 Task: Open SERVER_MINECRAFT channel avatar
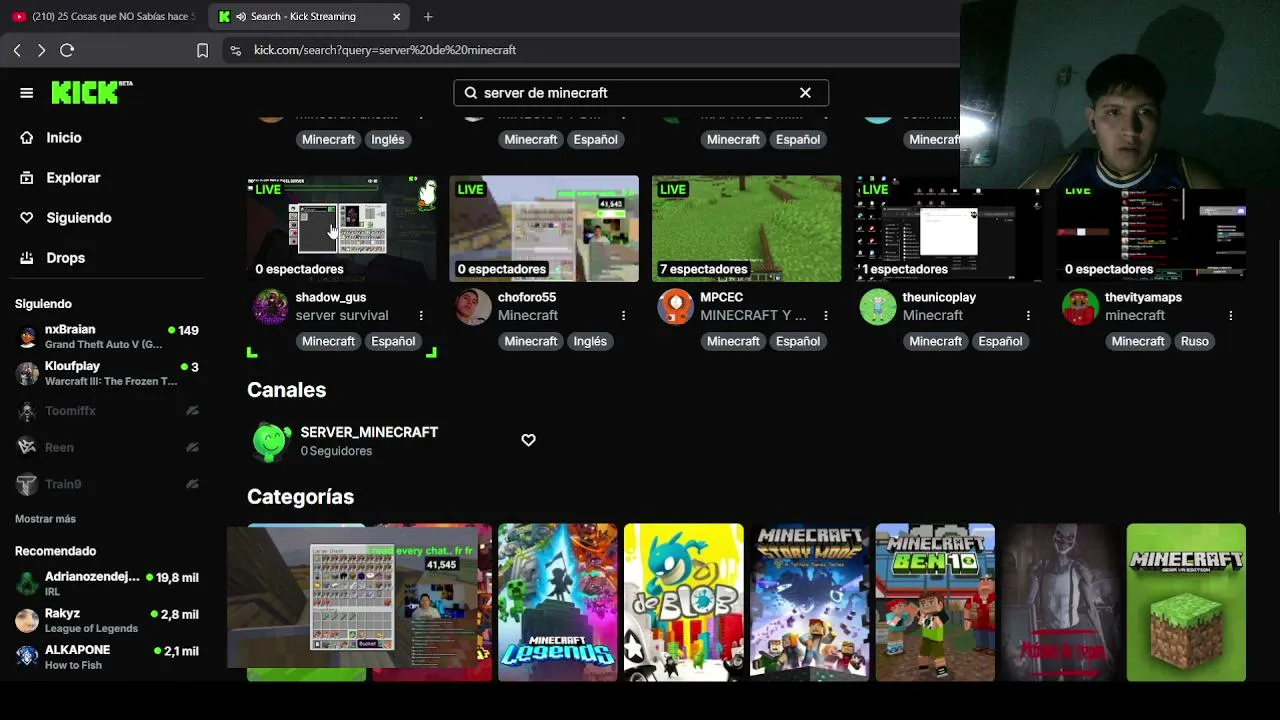click(271, 441)
